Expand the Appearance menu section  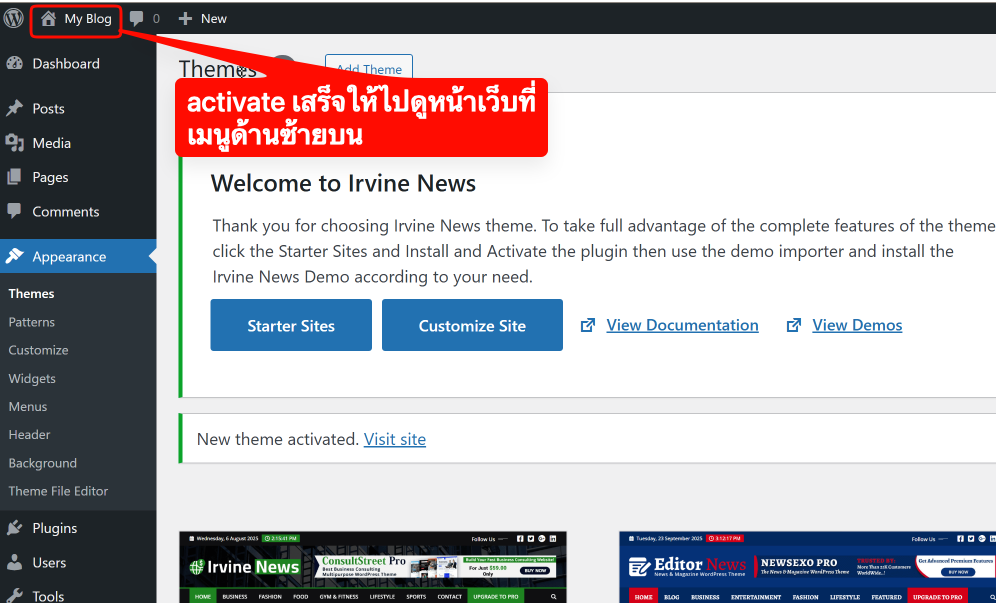point(69,257)
